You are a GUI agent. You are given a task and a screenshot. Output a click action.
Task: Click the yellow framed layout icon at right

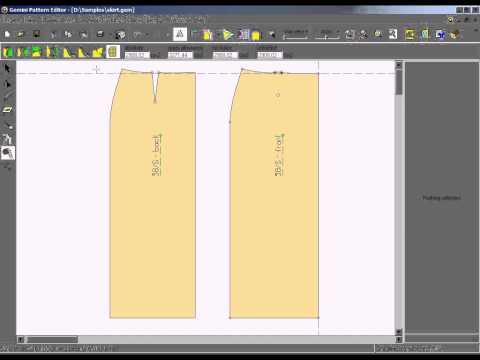[410, 34]
